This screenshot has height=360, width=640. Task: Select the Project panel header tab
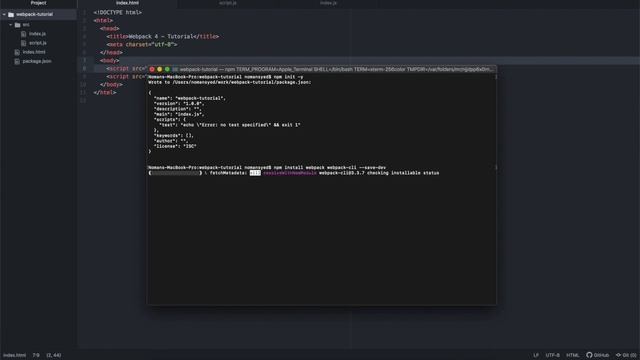[x=38, y=3]
